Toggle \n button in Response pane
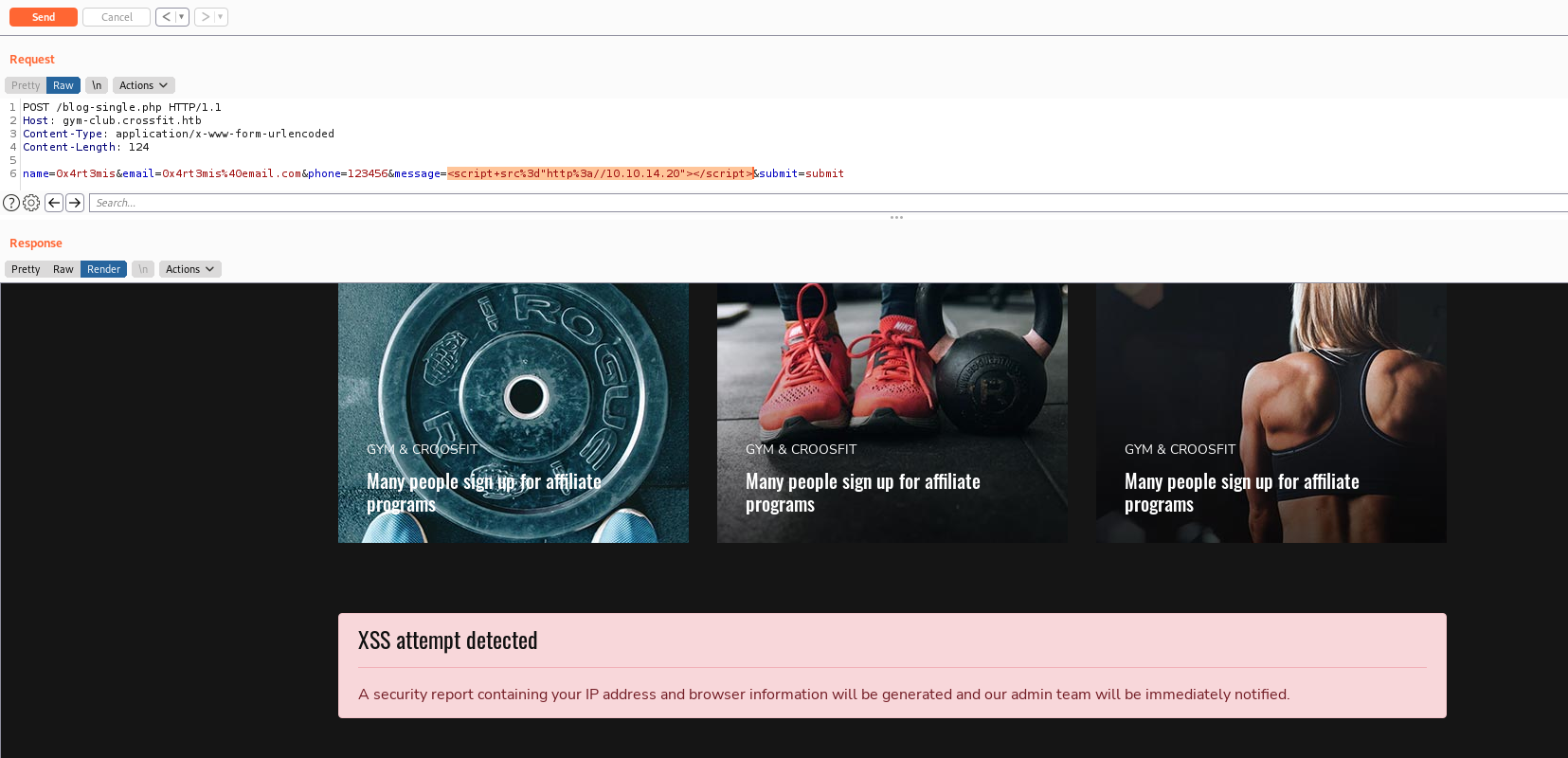The width and height of the screenshot is (1568, 758). tap(143, 269)
